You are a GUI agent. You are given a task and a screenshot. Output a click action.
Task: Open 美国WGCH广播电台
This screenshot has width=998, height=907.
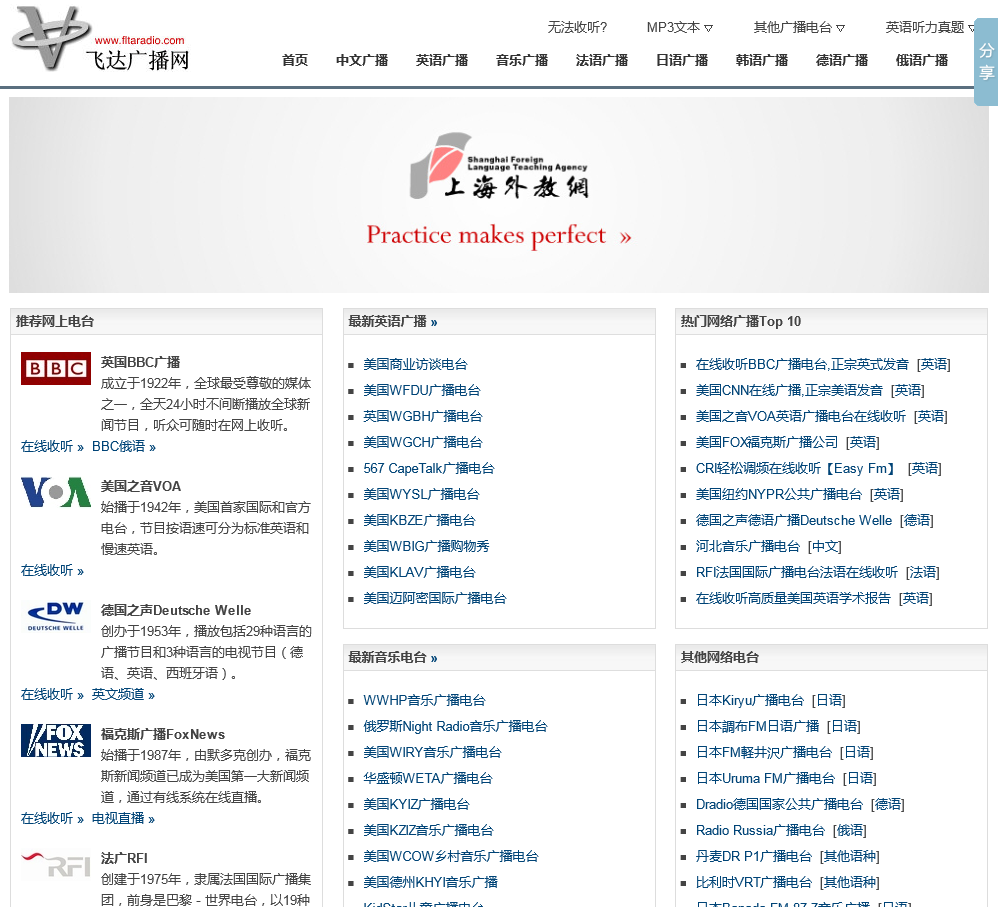423,443
